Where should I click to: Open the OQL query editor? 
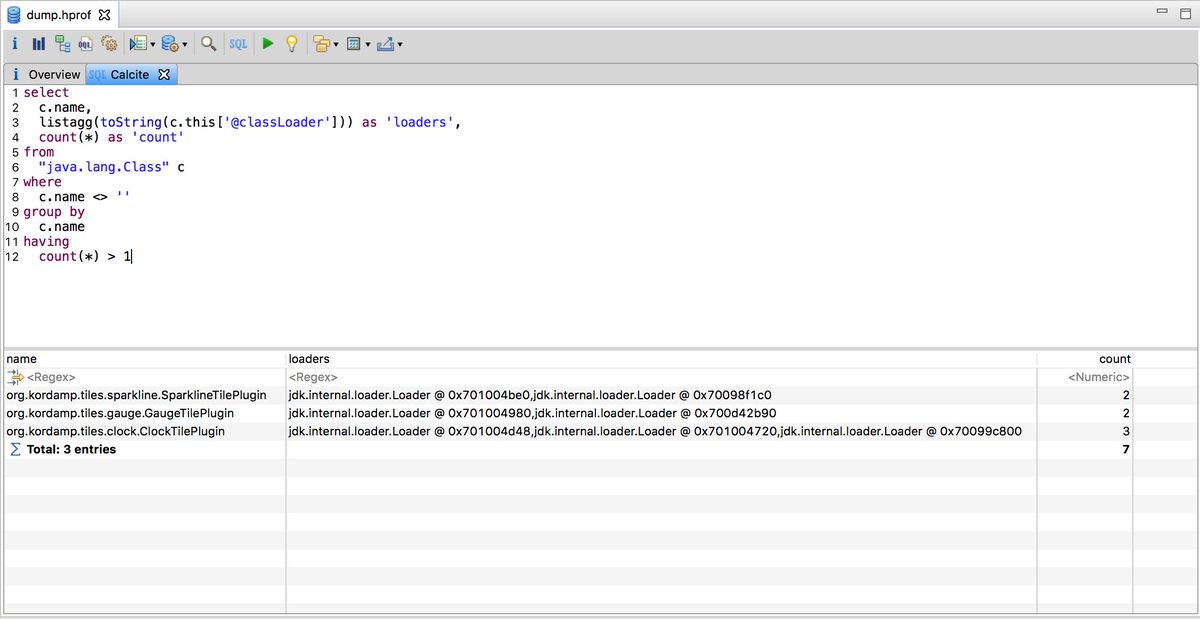pyautogui.click(x=86, y=44)
